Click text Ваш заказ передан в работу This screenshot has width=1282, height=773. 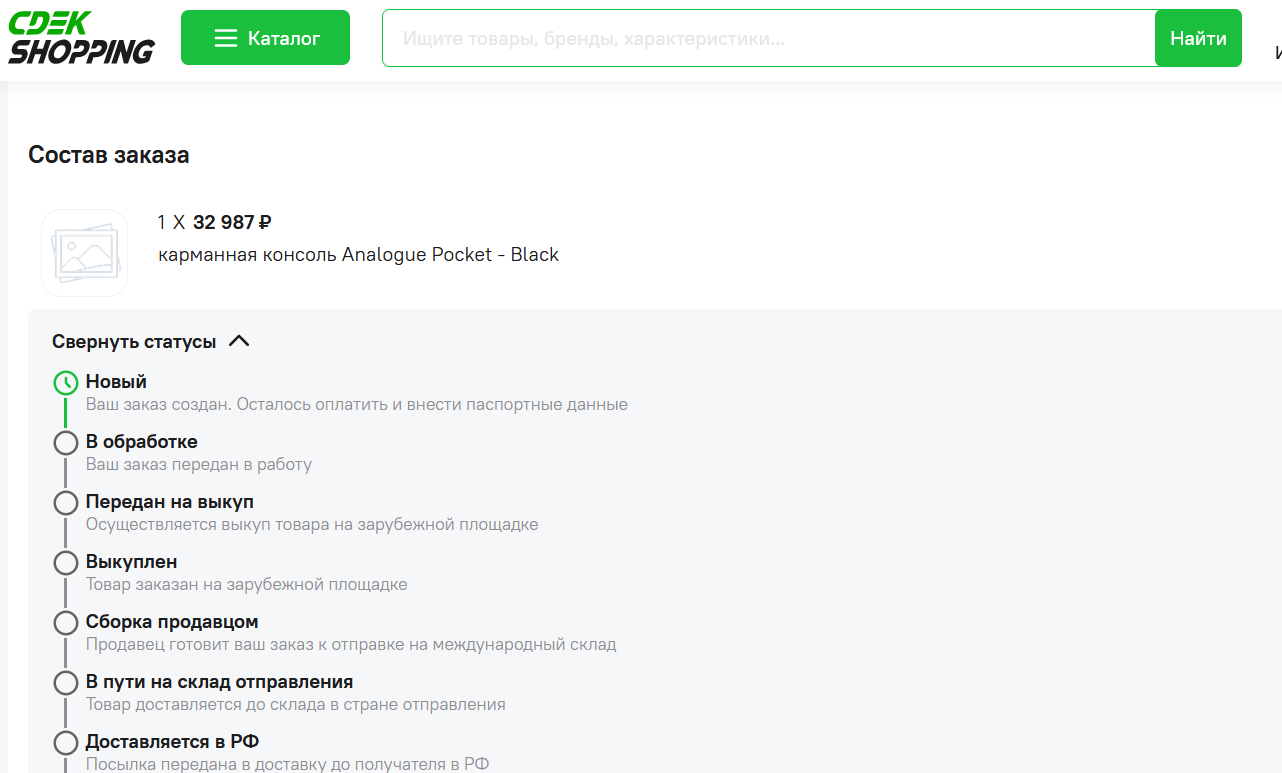click(199, 464)
